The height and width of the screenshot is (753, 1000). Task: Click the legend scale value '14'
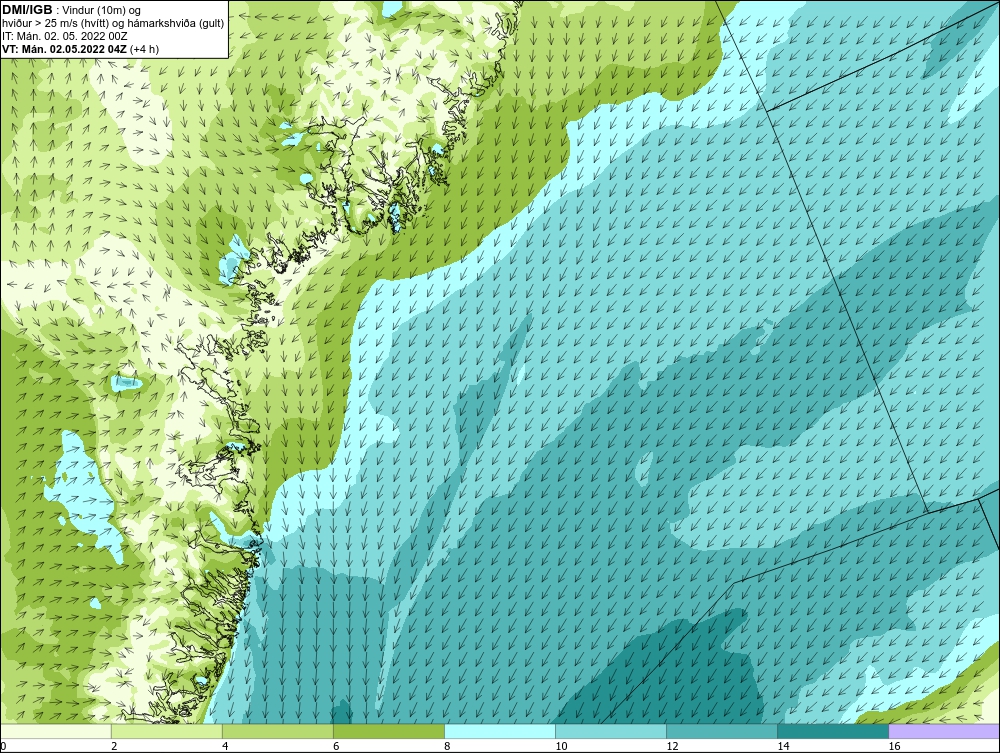[783, 746]
